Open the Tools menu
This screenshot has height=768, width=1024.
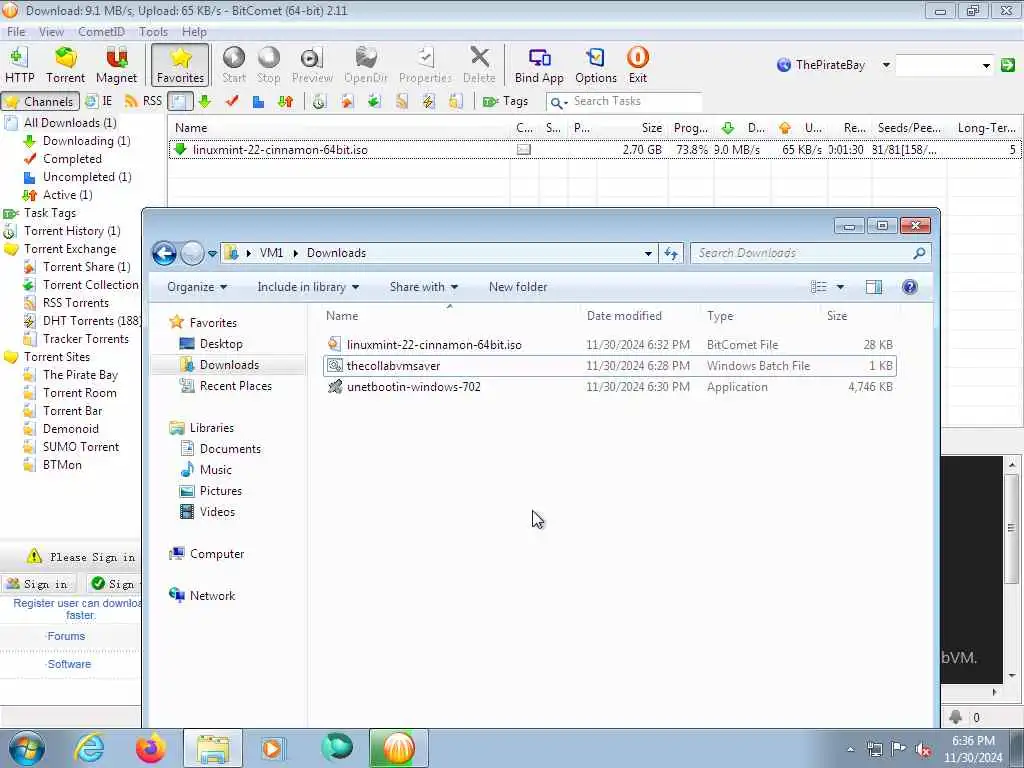click(153, 31)
